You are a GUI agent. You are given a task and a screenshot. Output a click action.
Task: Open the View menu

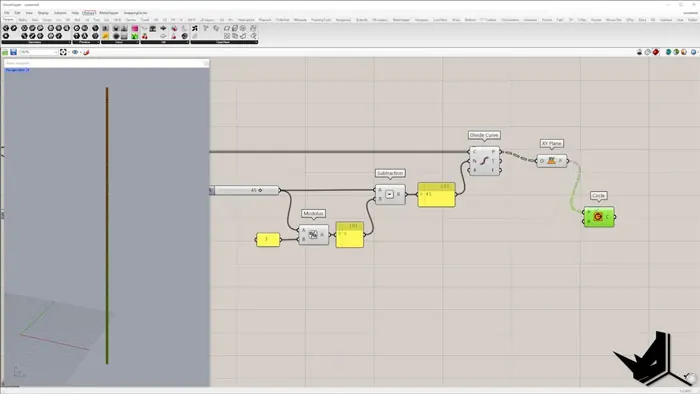coord(29,13)
